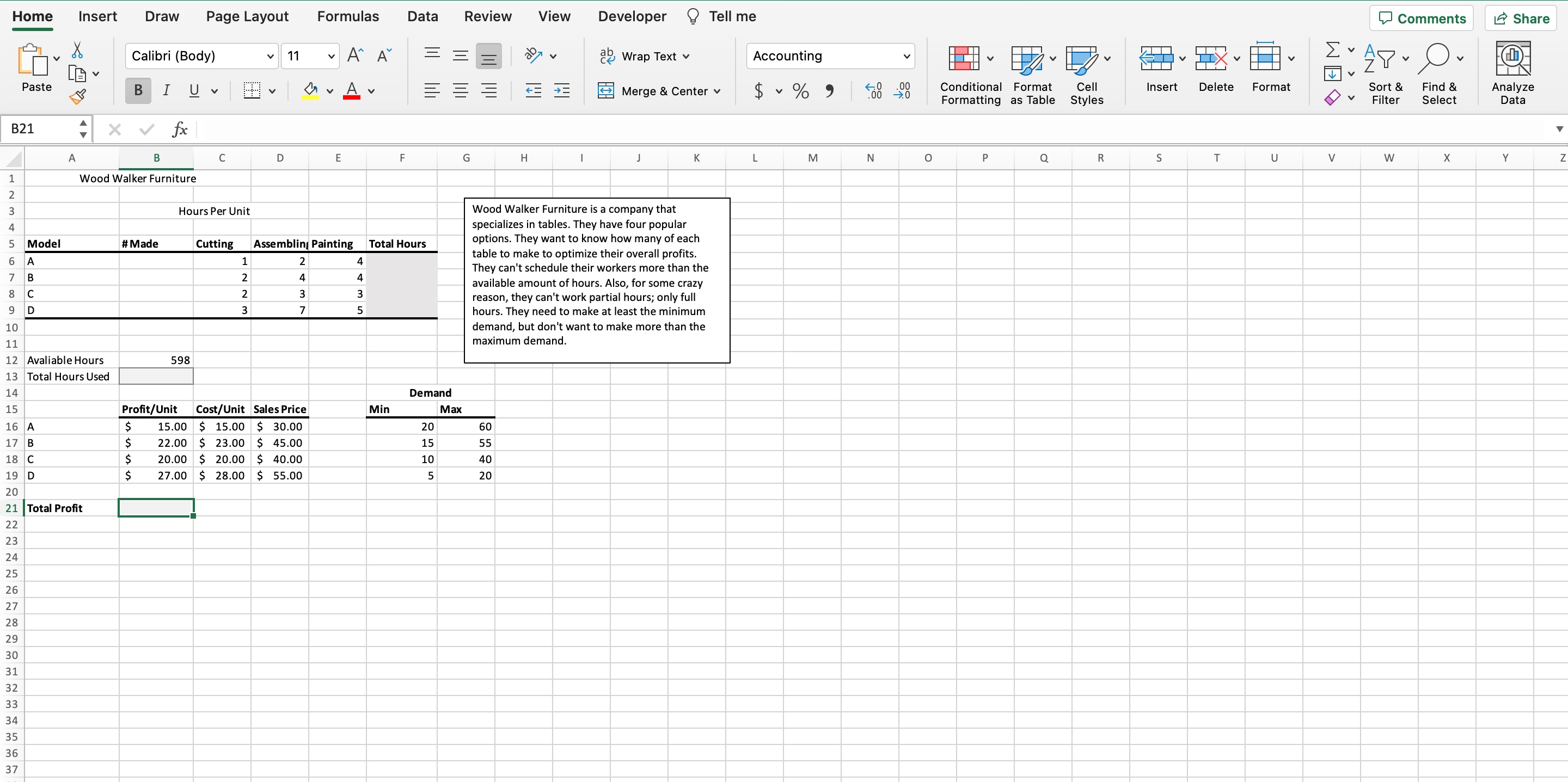Click the Insert Function fx icon
This screenshot has height=782, width=1568.
pyautogui.click(x=180, y=129)
